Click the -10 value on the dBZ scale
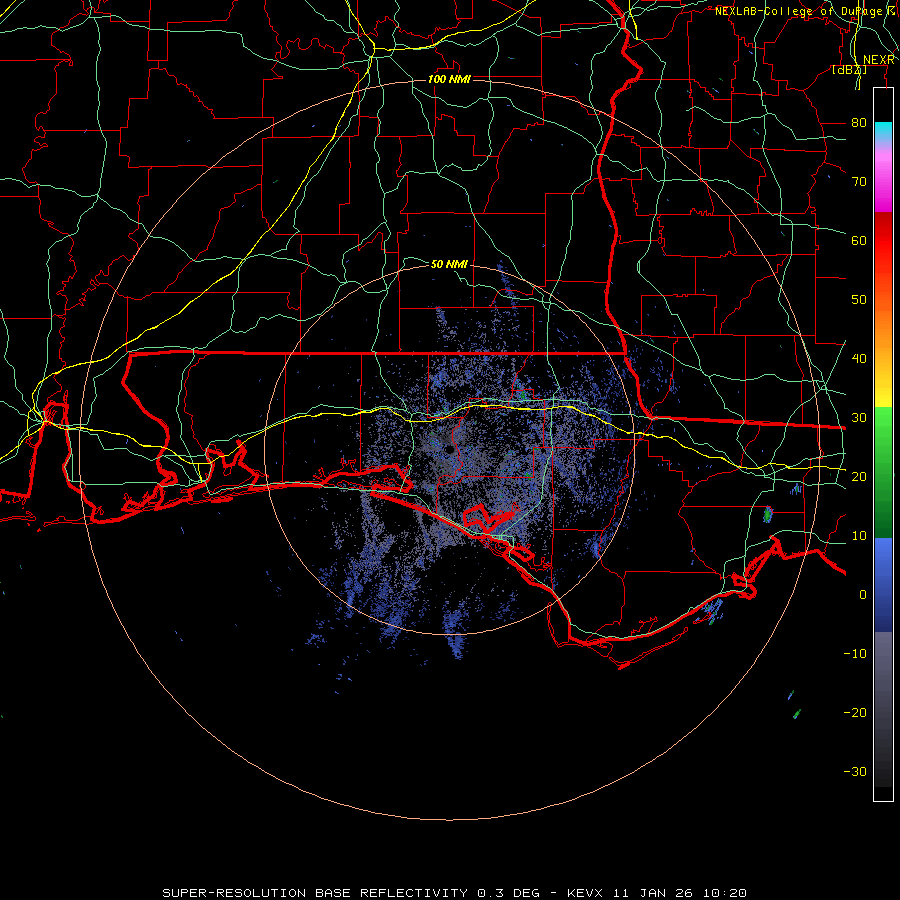The image size is (900, 900). point(855,653)
